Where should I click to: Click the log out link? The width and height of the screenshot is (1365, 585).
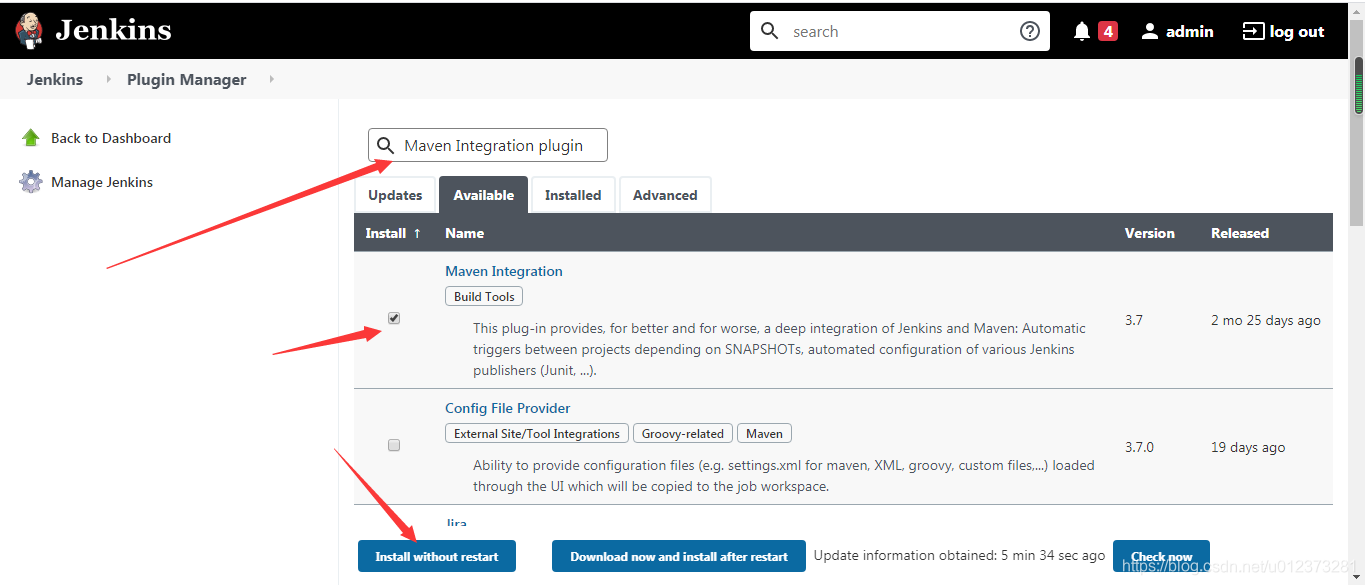(1297, 31)
